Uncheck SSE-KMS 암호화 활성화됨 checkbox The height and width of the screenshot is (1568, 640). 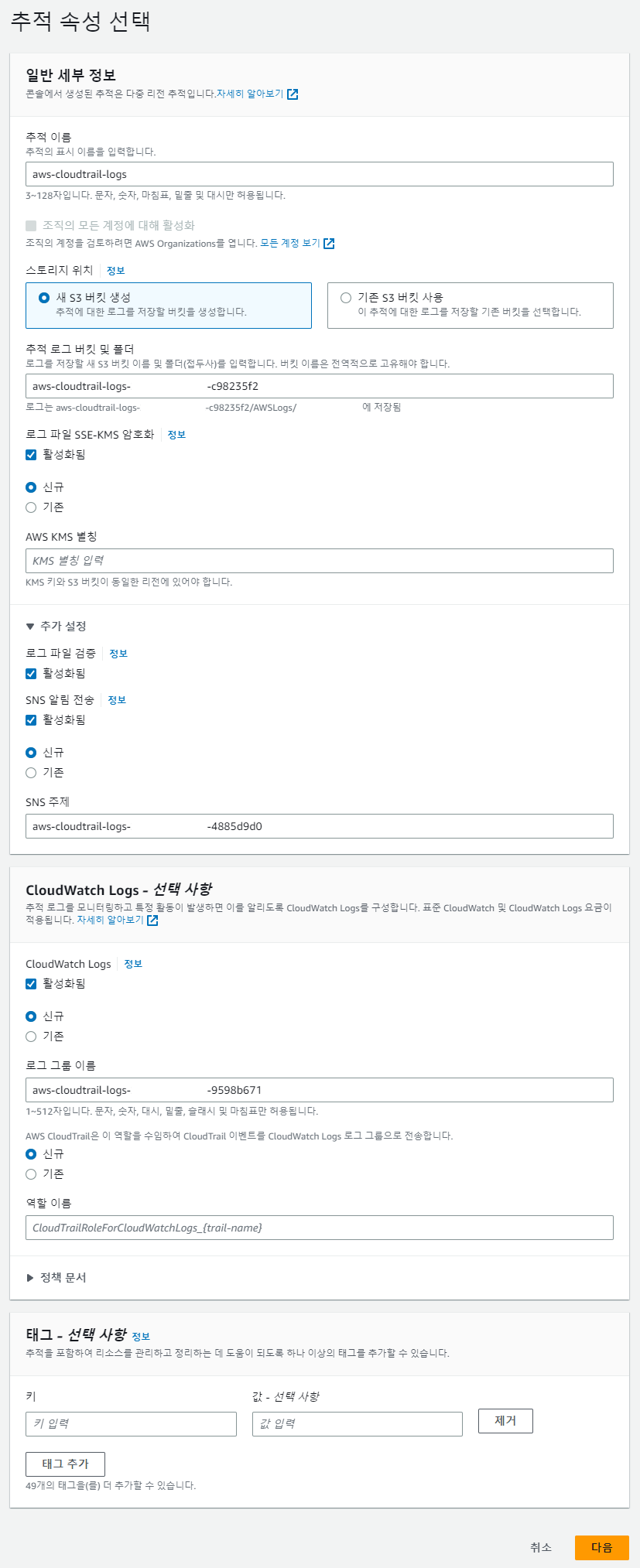tap(31, 455)
